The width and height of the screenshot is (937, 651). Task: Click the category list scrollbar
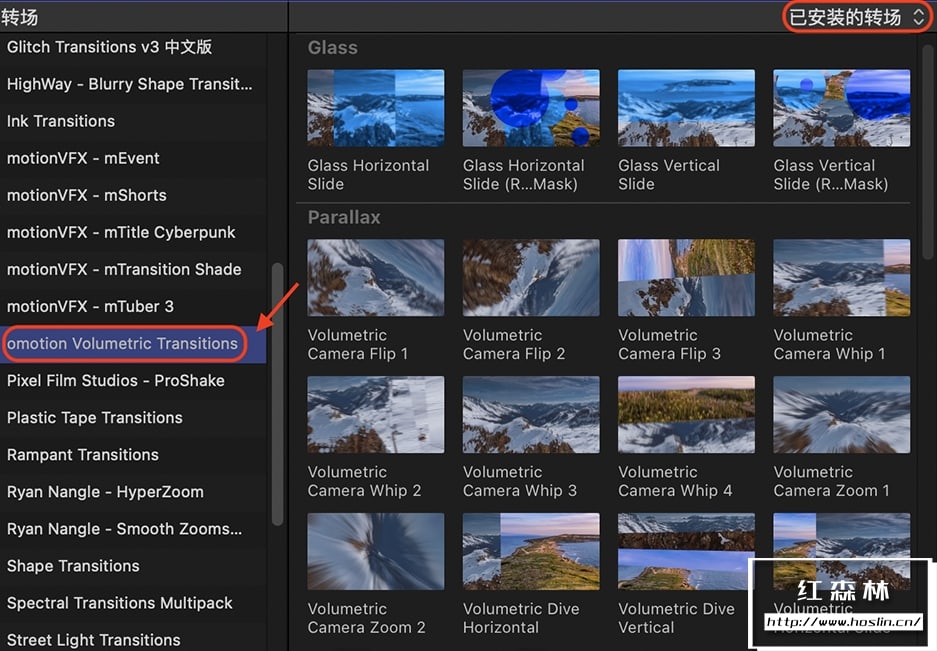[x=277, y=395]
